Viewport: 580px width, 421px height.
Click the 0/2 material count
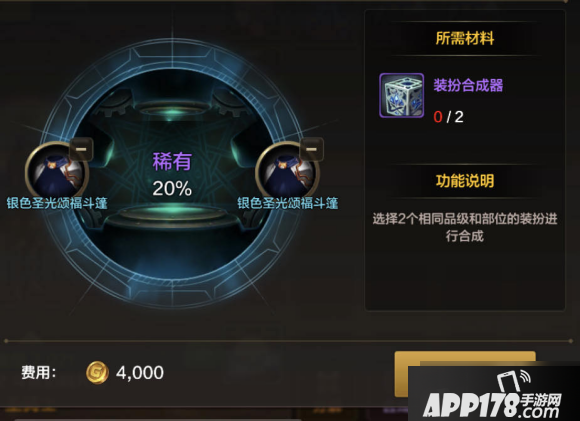pos(448,117)
